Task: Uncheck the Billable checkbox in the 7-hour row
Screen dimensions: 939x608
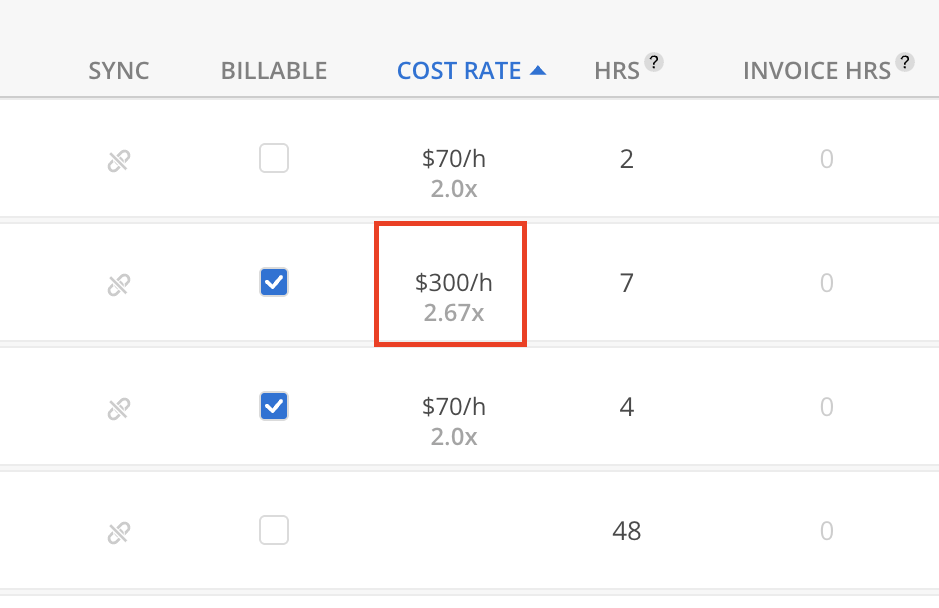Action: pos(274,283)
